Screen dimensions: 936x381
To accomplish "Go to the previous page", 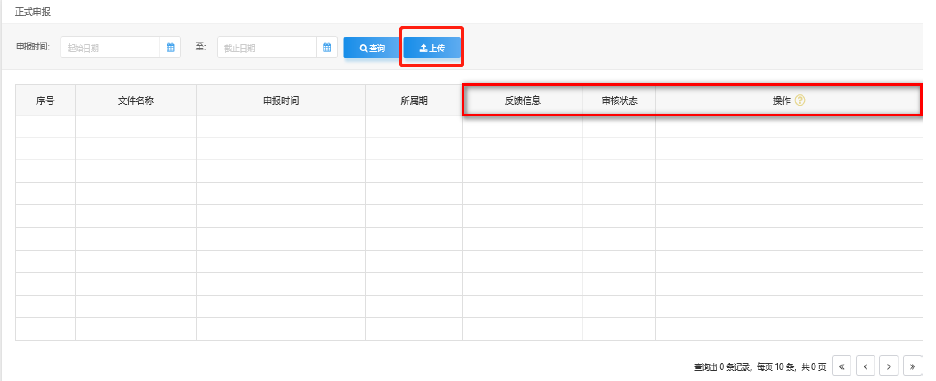I will click(866, 365).
